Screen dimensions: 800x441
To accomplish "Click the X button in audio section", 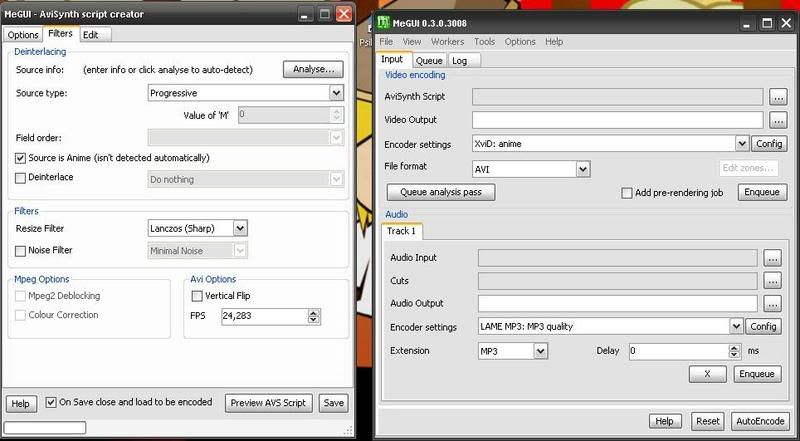I will point(707,374).
